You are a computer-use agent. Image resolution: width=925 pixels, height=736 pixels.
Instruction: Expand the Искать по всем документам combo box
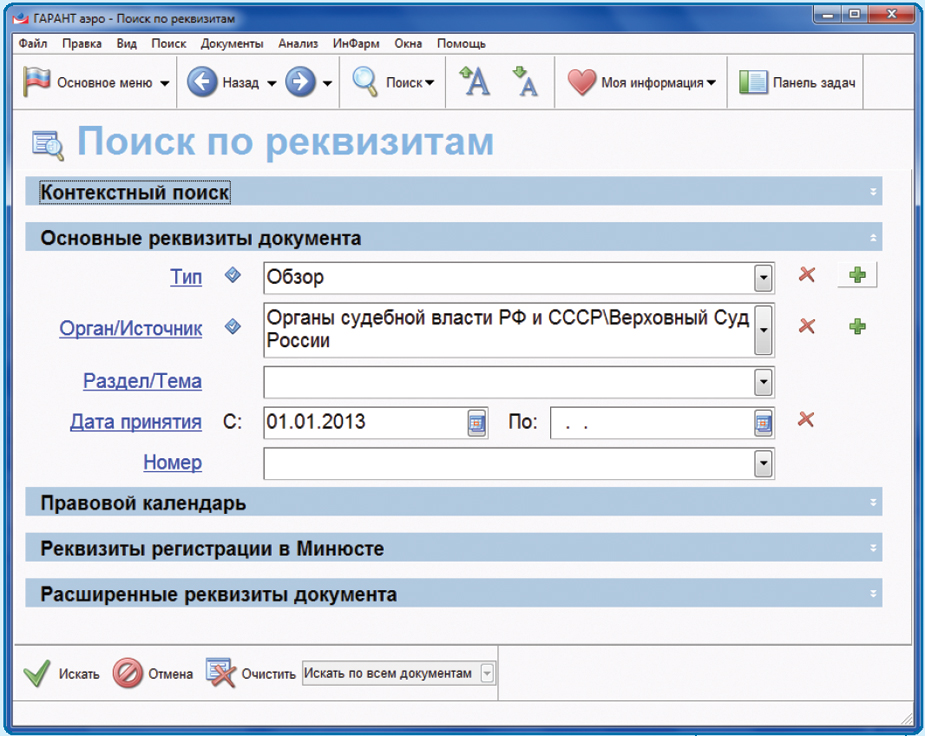coord(487,674)
